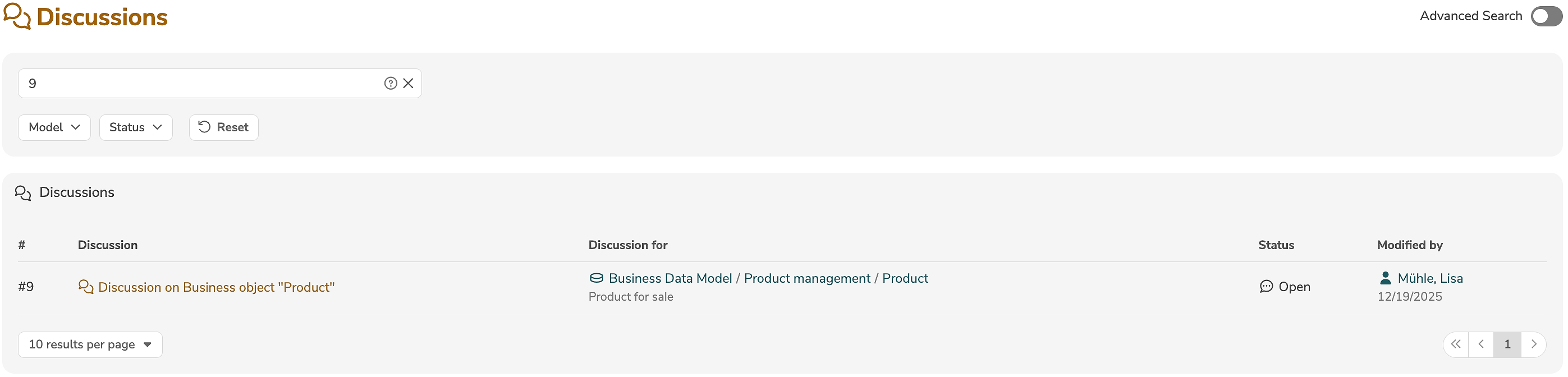Open the Business Data Model link
Viewport: 1568px width, 377px height.
point(670,278)
